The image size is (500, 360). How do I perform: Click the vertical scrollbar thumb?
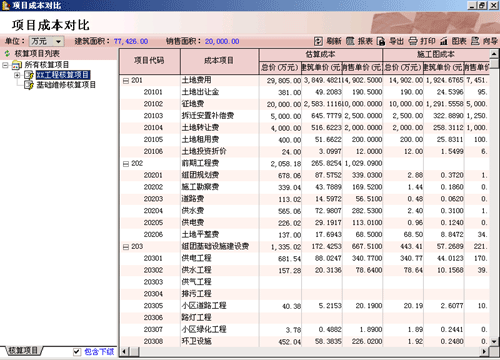[494, 64]
